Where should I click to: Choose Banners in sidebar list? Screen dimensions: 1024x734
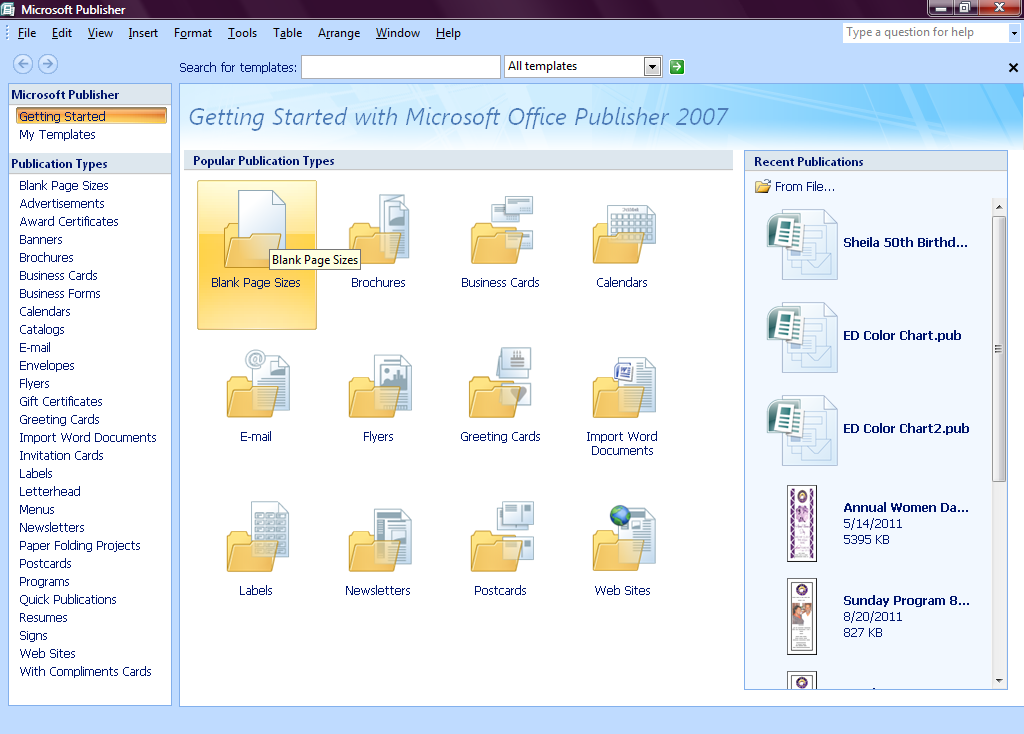41,240
